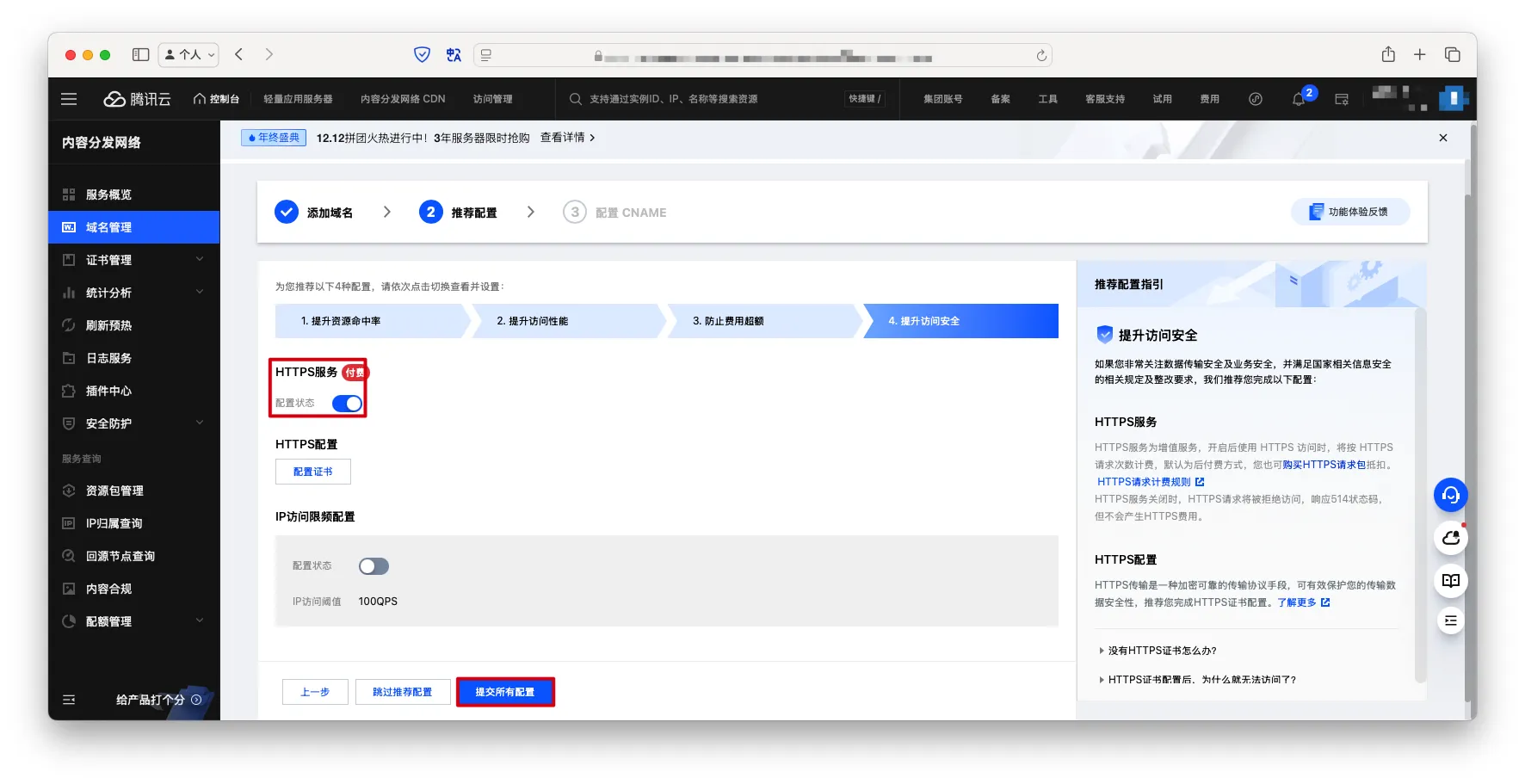The width and height of the screenshot is (1525, 784).
Task: Open the customer service headset floating icon
Action: (1450, 495)
